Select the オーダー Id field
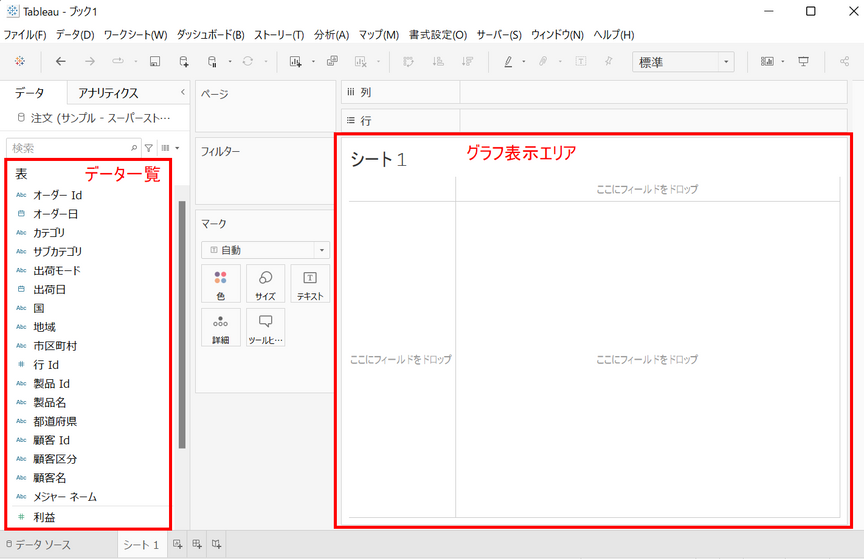The width and height of the screenshot is (864, 559). tap(58, 195)
